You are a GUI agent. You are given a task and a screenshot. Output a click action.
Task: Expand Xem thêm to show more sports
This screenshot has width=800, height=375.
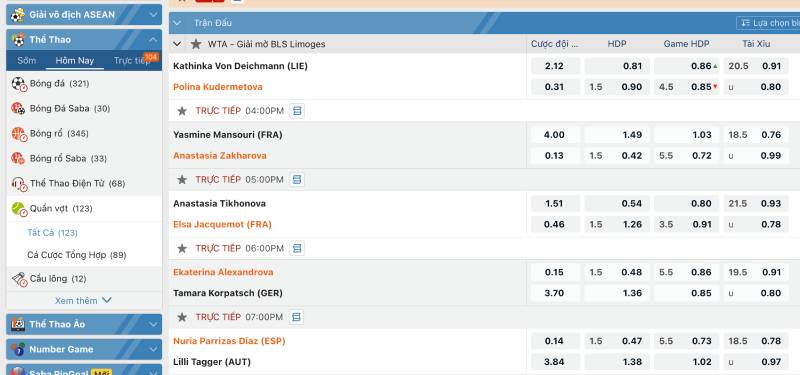click(x=83, y=301)
